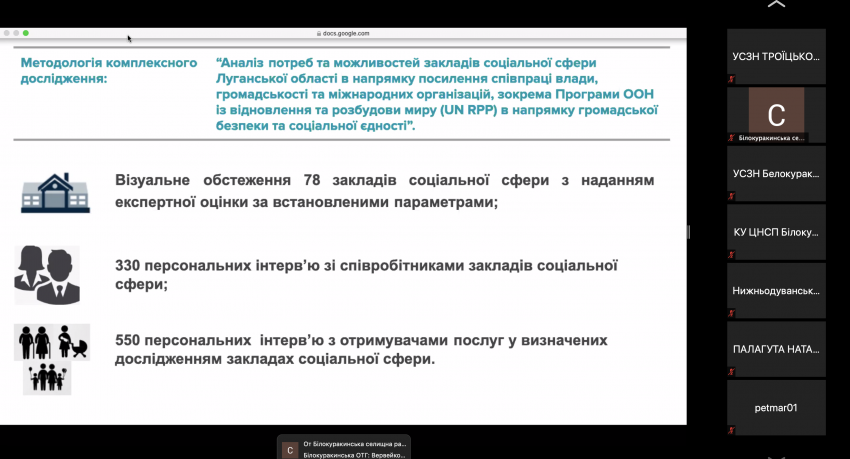This screenshot has height=459, width=850.
Task: Click the heading Методологія комплексного дослідження
Action: [109, 70]
